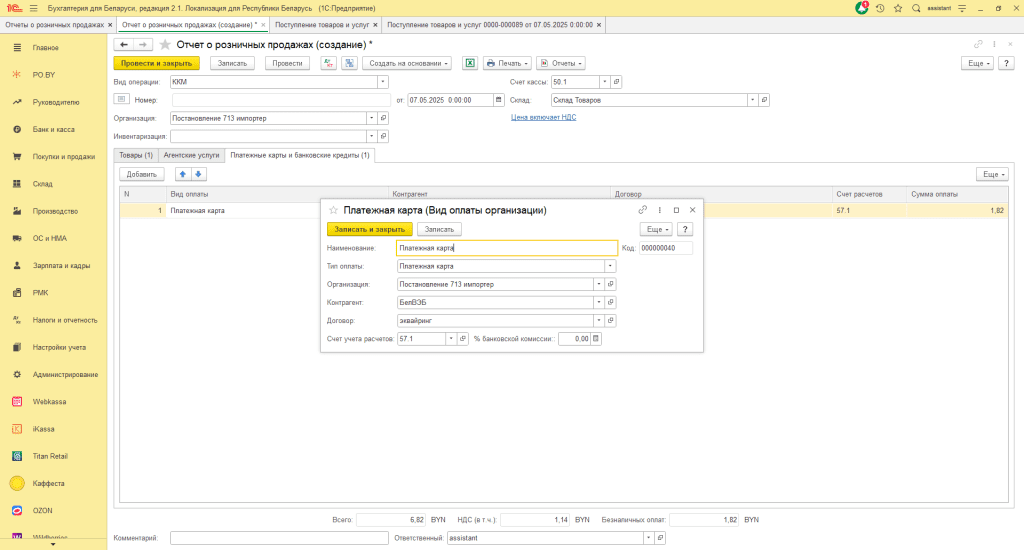Click Записать button in payment card dialog

[x=440, y=229]
